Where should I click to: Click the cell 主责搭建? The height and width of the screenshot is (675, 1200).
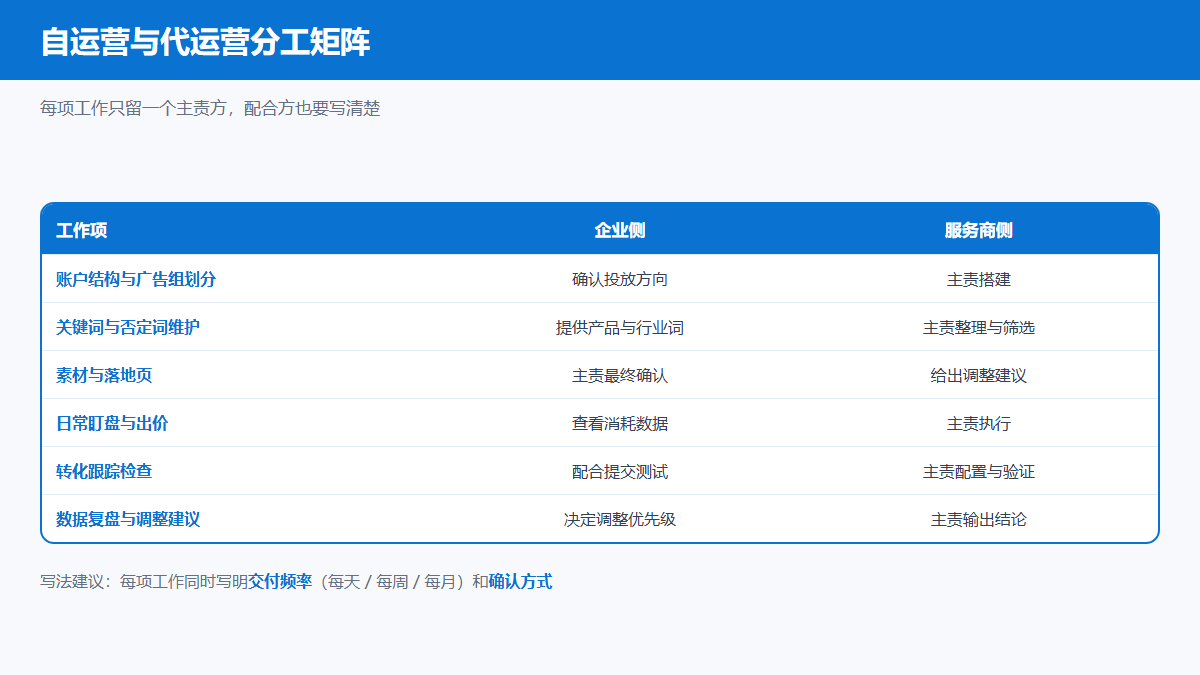pos(979,279)
